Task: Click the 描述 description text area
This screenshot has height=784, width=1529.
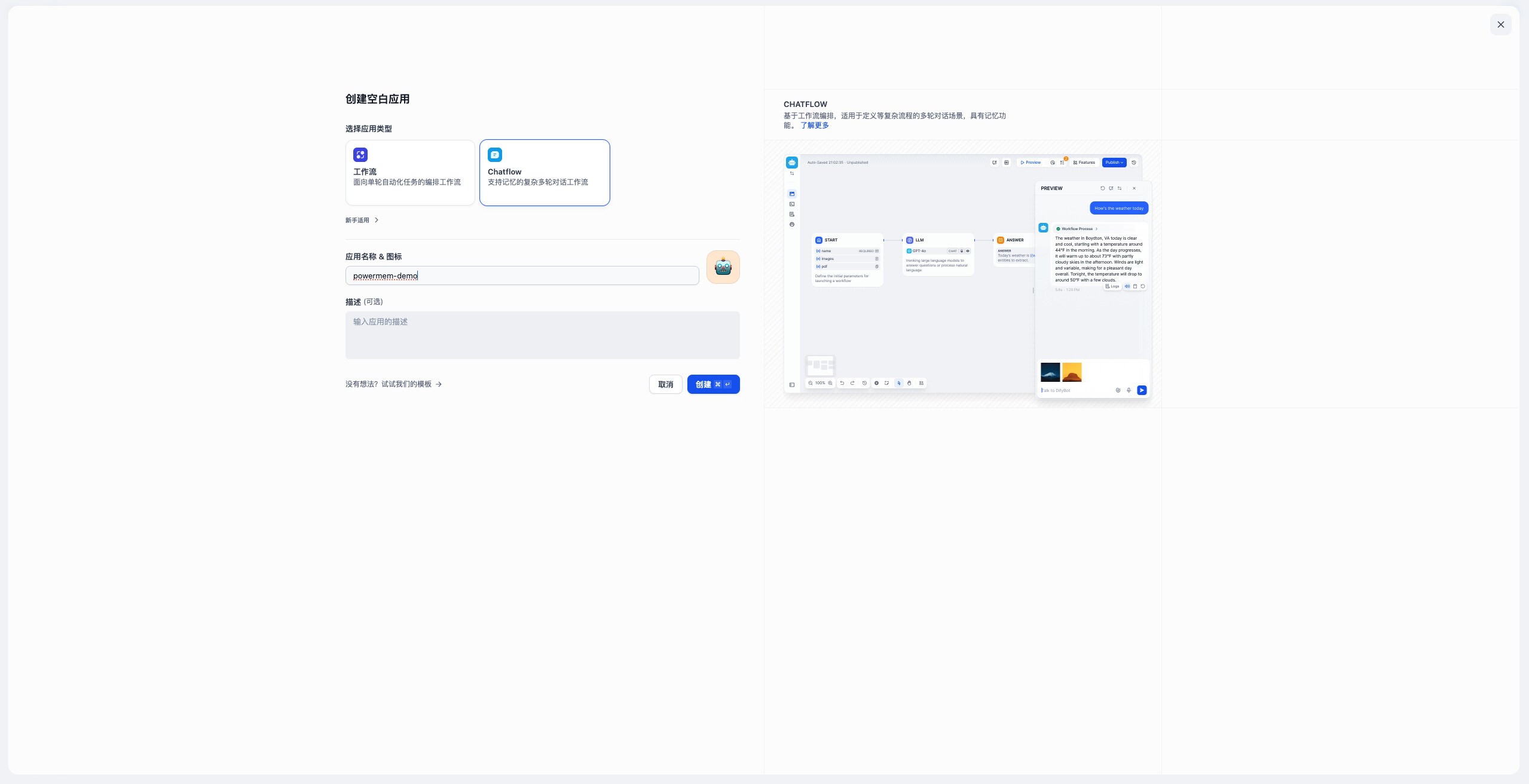Action: pos(542,335)
